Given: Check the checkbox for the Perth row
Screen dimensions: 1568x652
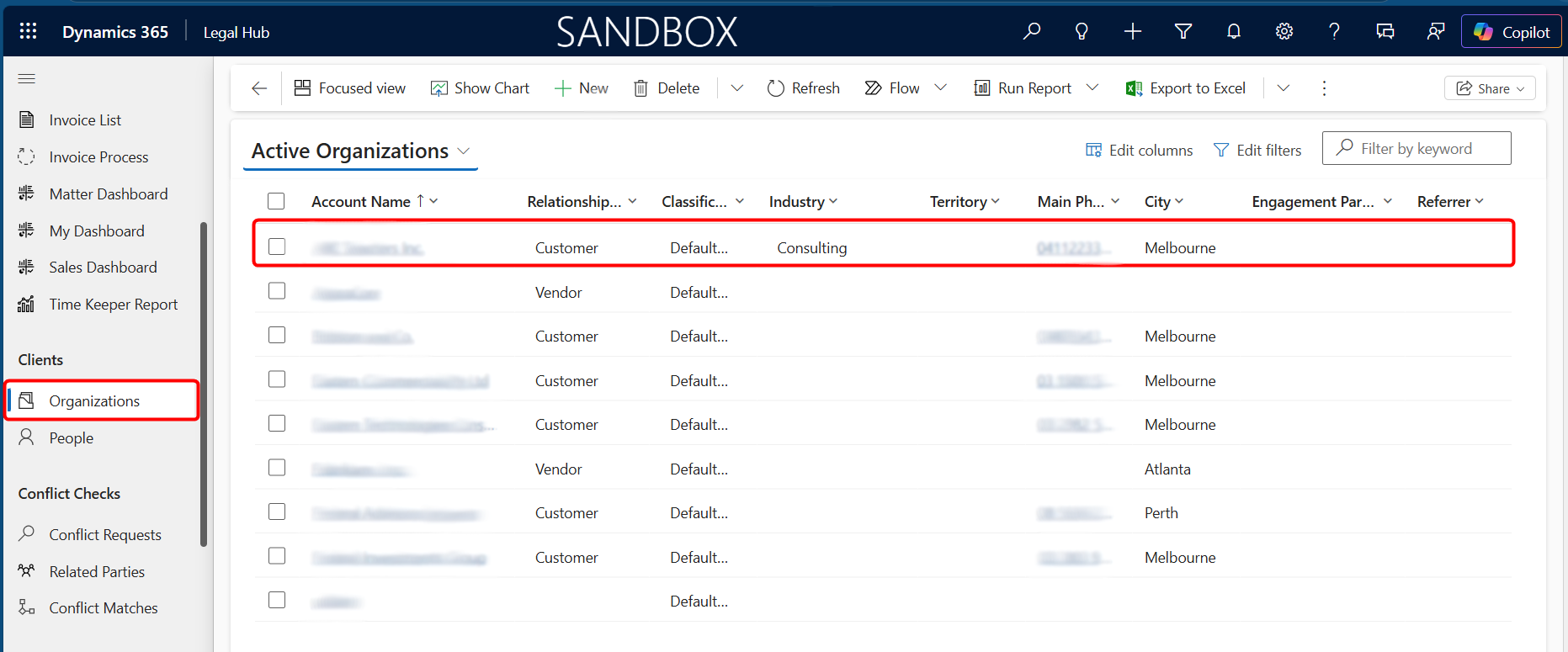Looking at the screenshot, I should [277, 512].
